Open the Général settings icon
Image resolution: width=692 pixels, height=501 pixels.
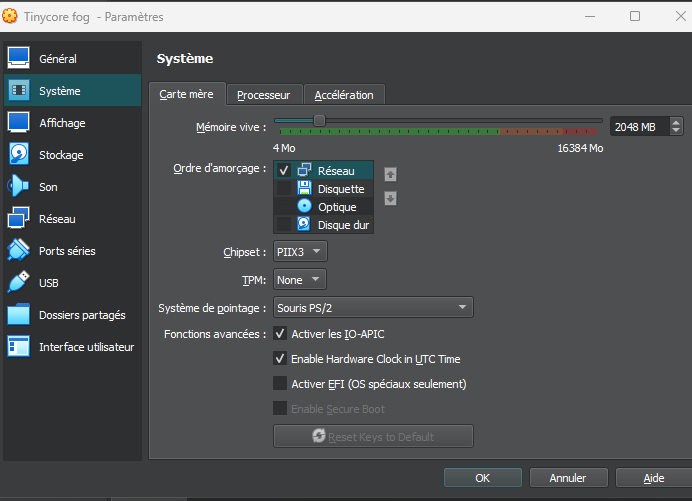[x=19, y=58]
